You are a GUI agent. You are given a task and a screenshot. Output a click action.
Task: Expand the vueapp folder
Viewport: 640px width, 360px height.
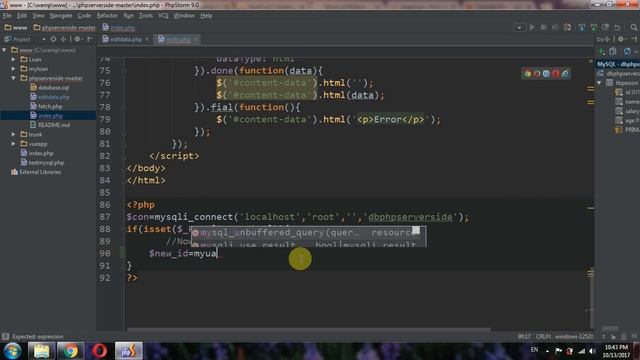[13, 144]
